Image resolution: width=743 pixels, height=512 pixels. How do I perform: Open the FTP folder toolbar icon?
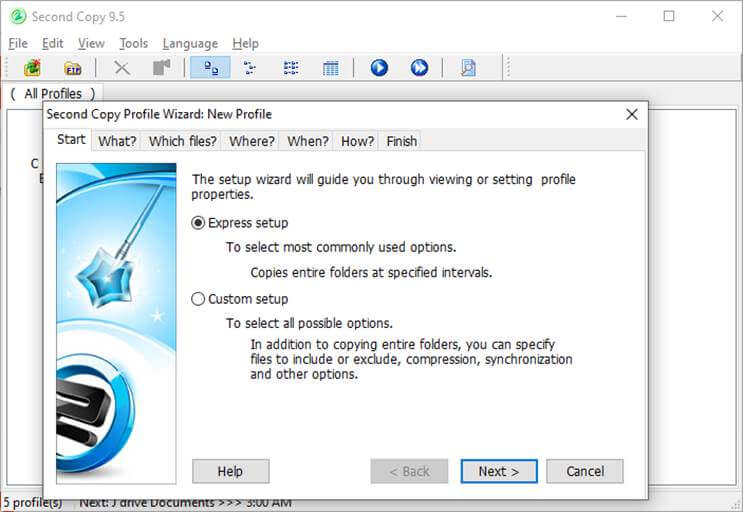pos(72,68)
